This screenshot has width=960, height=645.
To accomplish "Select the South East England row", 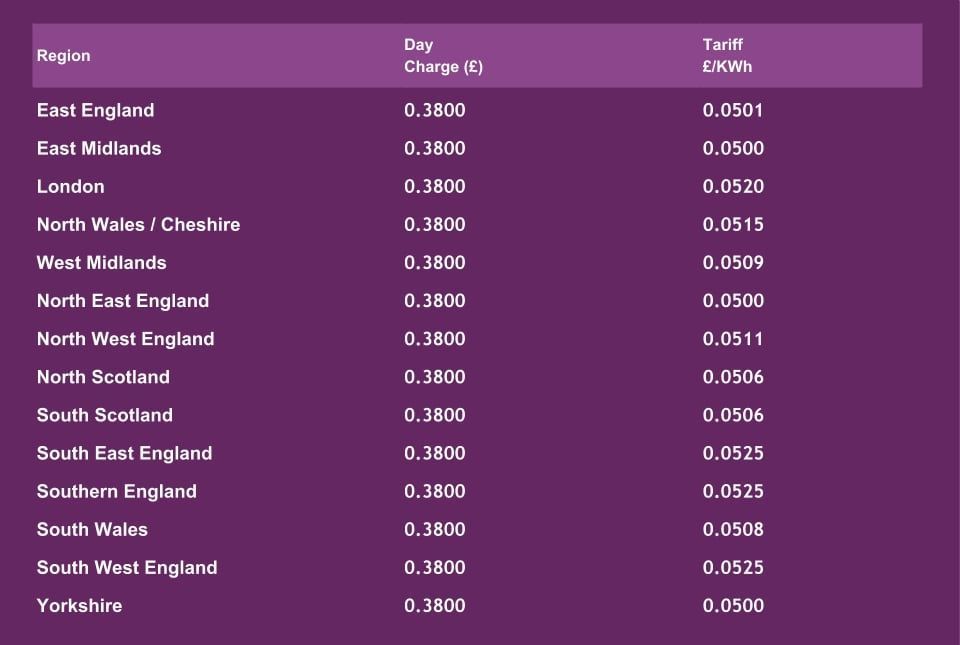I will tap(125, 453).
